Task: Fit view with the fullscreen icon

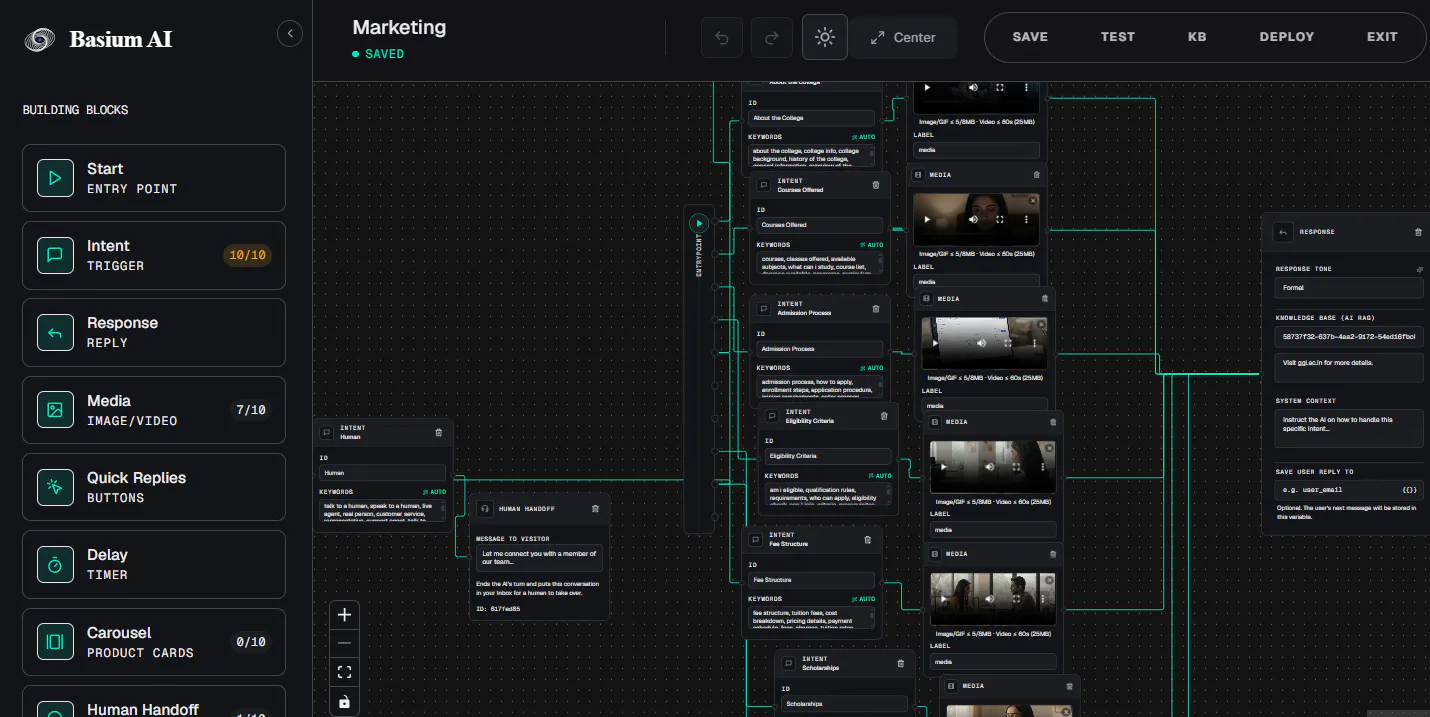Action: pos(344,673)
